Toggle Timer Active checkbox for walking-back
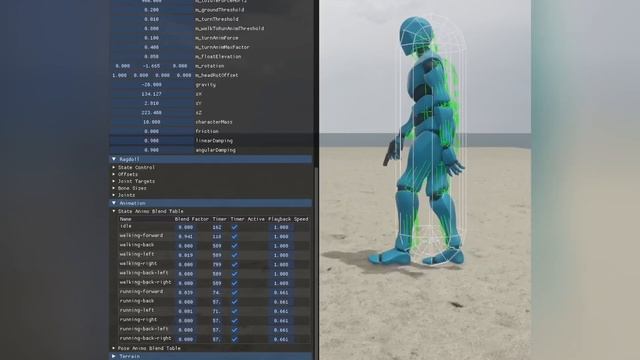This screenshot has height=360, width=640. click(235, 246)
